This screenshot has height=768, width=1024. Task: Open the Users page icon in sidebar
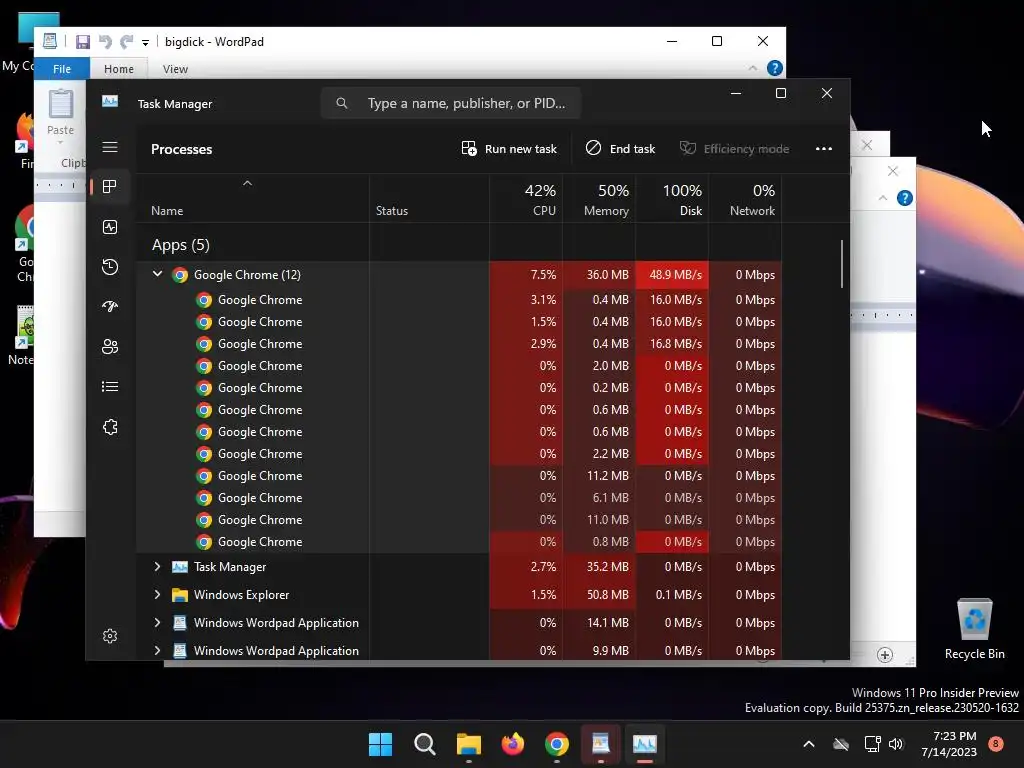point(110,346)
